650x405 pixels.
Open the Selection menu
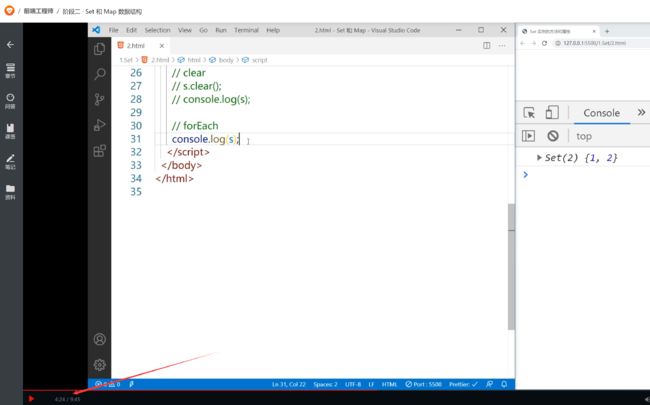click(158, 30)
